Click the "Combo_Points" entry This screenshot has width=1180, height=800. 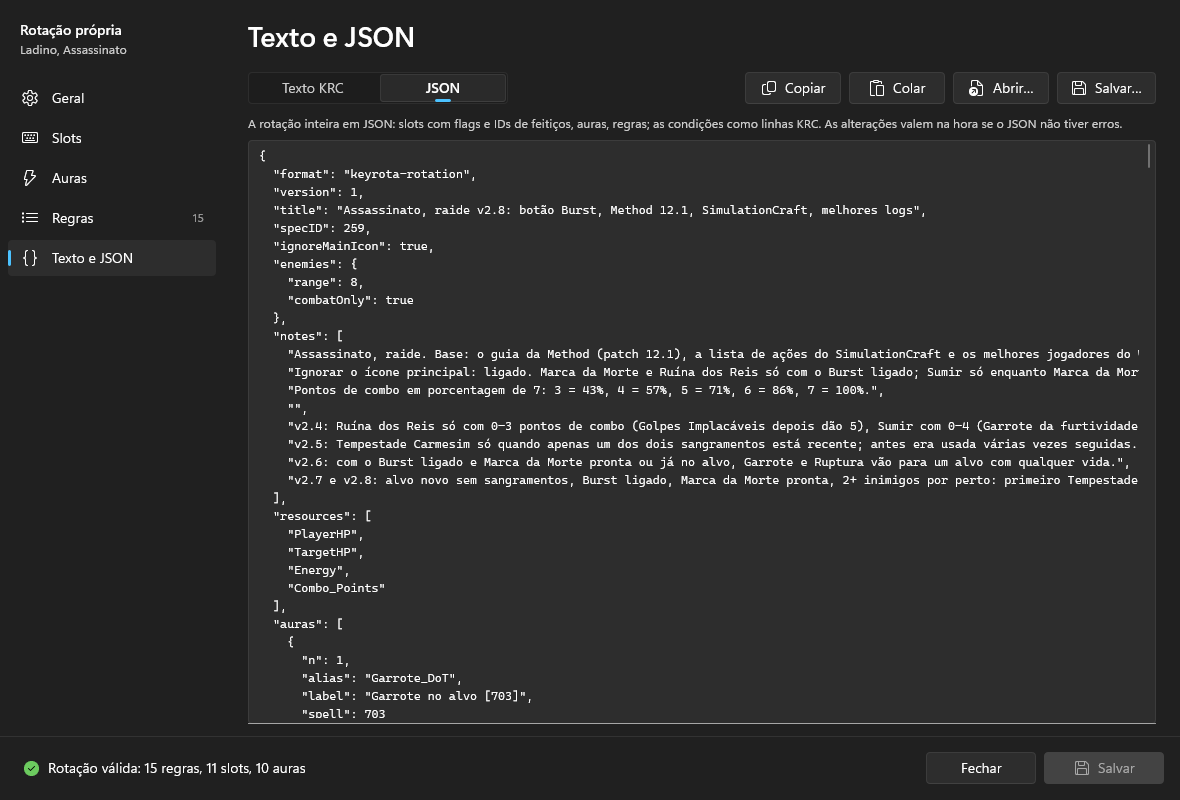point(336,588)
